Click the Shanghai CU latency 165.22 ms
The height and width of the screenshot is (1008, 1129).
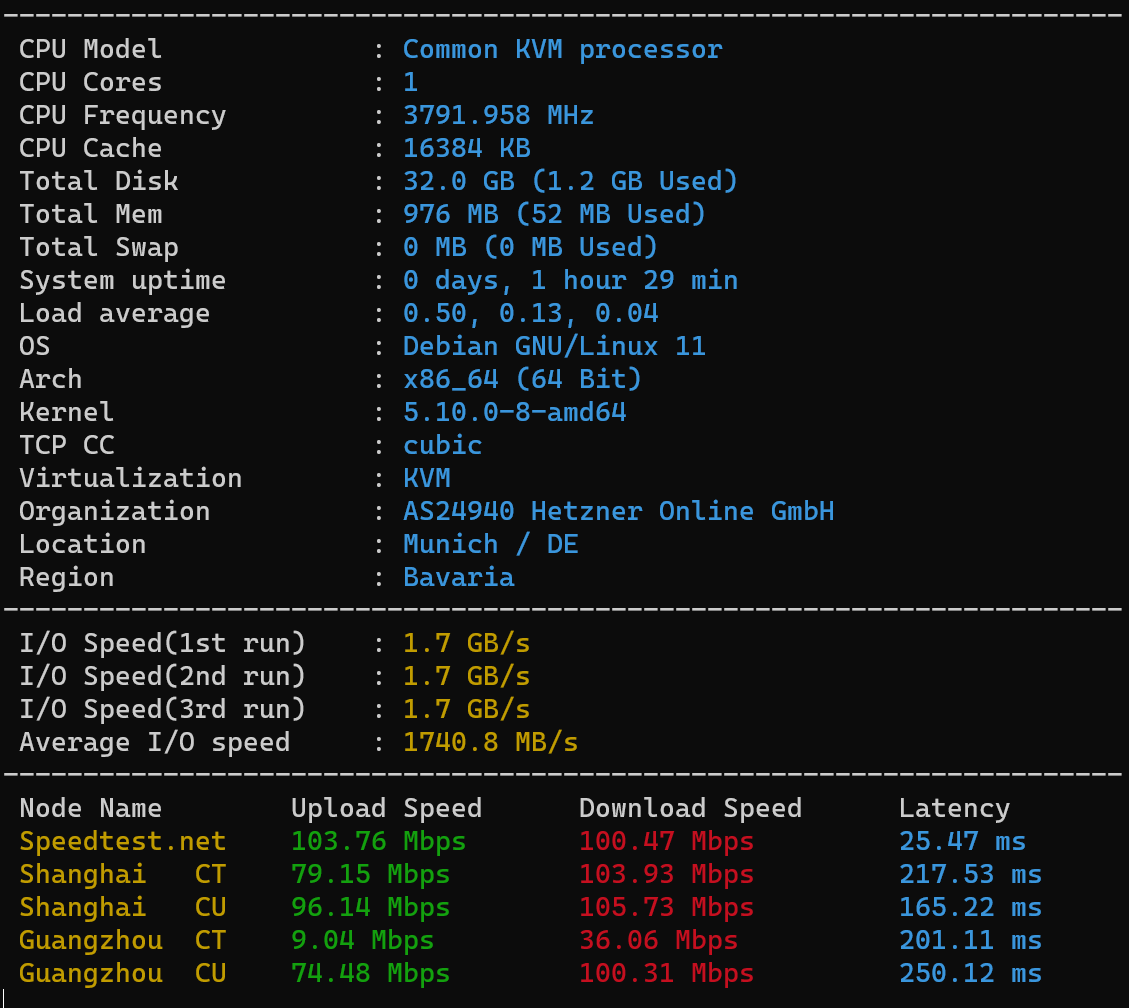[970, 907]
